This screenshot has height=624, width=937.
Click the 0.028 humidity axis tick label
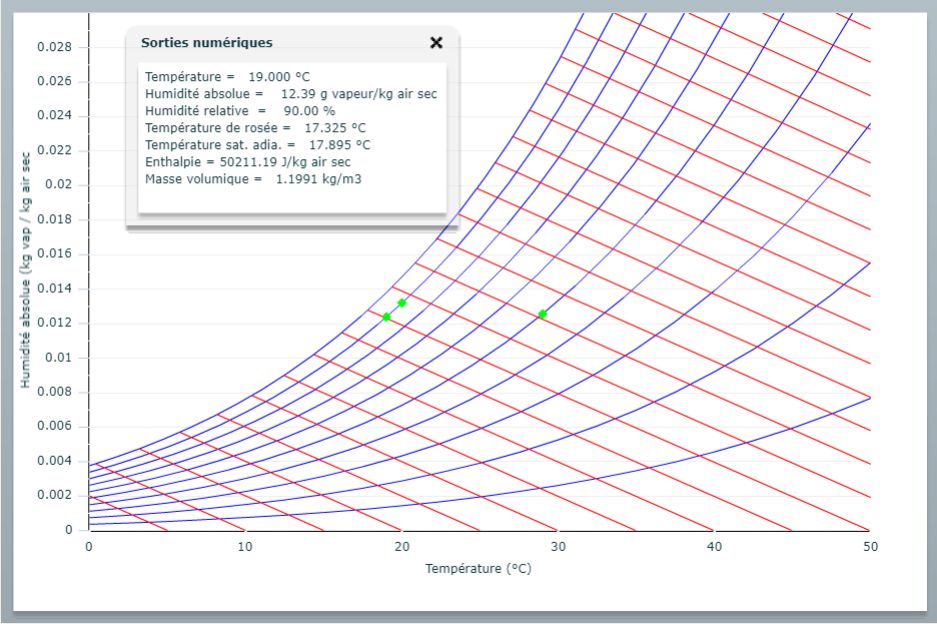55,47
